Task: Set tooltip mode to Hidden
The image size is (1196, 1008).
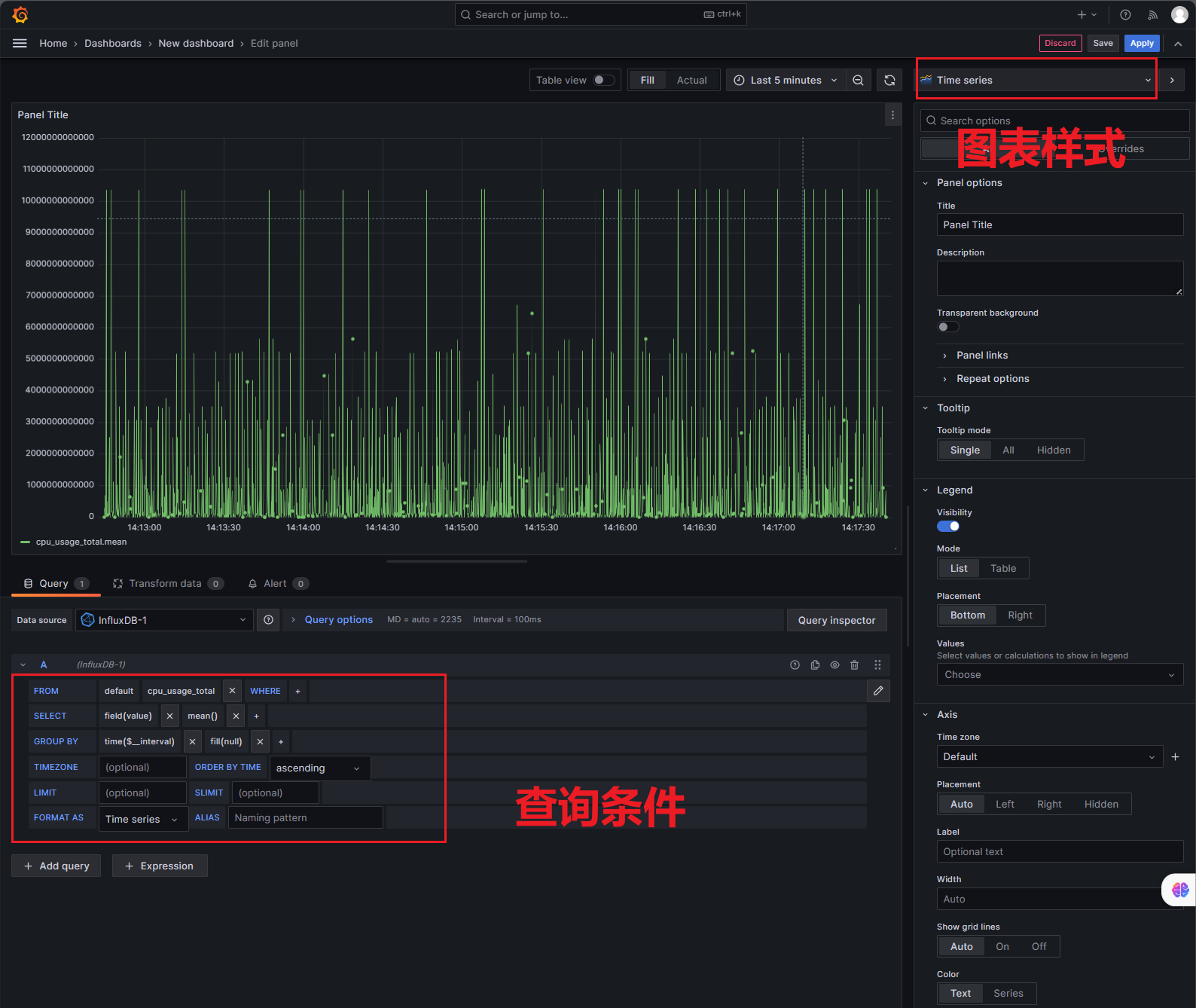Action: click(x=1053, y=450)
